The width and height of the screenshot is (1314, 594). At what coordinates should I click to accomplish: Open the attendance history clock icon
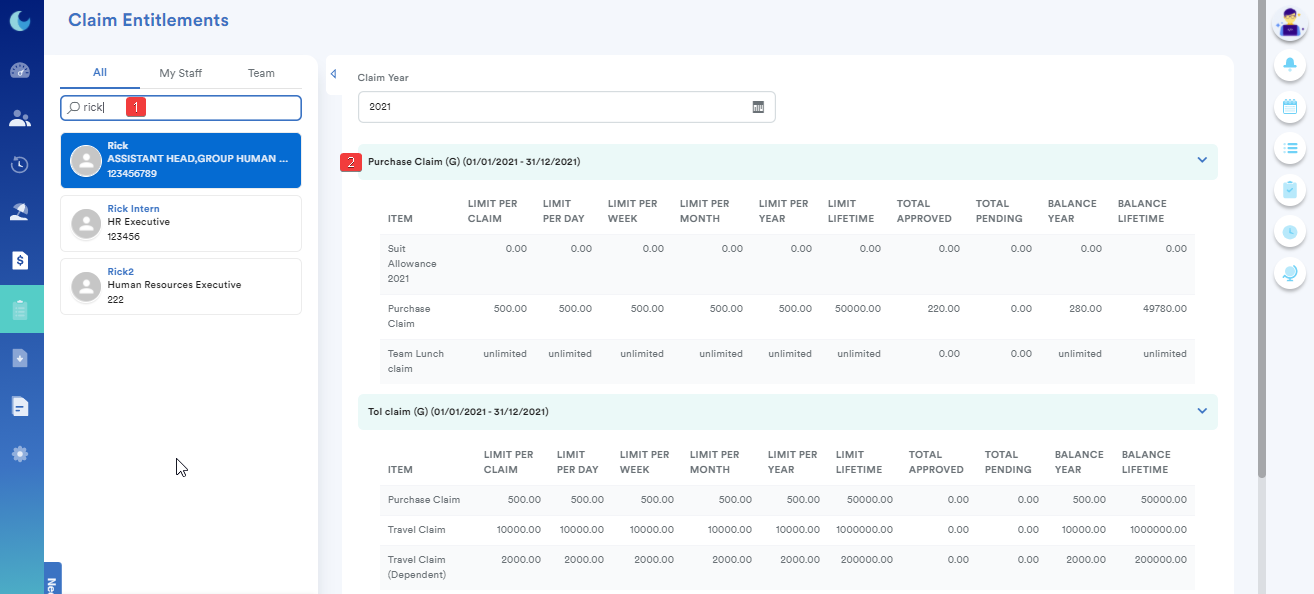pyautogui.click(x=20, y=165)
